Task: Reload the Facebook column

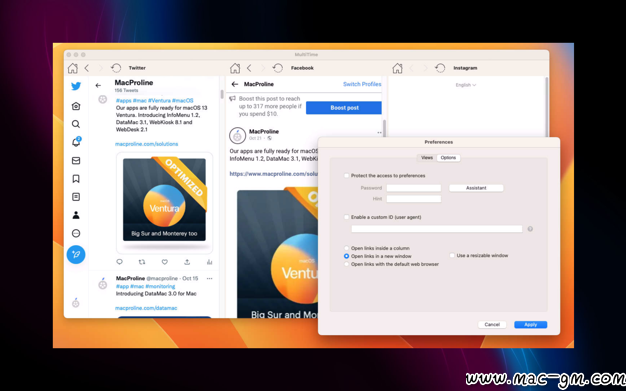Action: point(277,68)
